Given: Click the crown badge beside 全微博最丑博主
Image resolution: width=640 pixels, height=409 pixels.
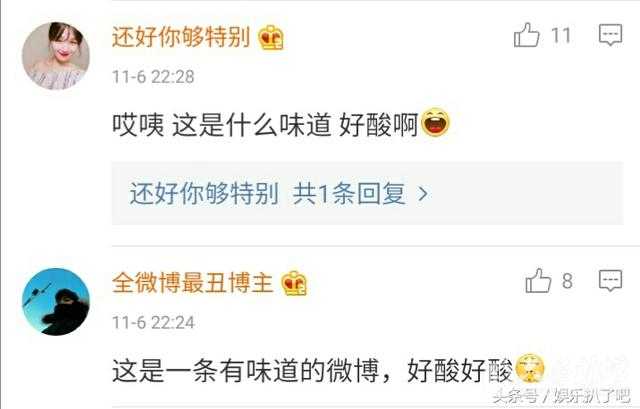Looking at the screenshot, I should (294, 283).
